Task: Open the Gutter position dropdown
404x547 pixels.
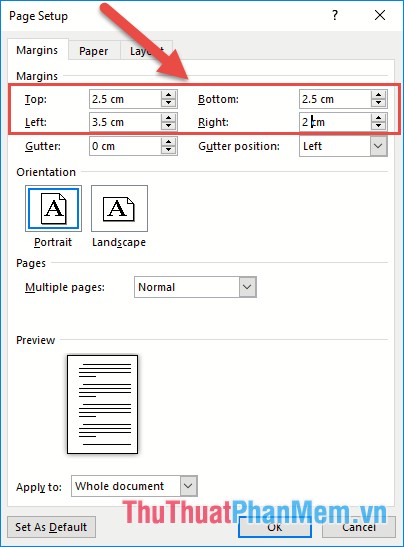Action: pyautogui.click(x=343, y=146)
